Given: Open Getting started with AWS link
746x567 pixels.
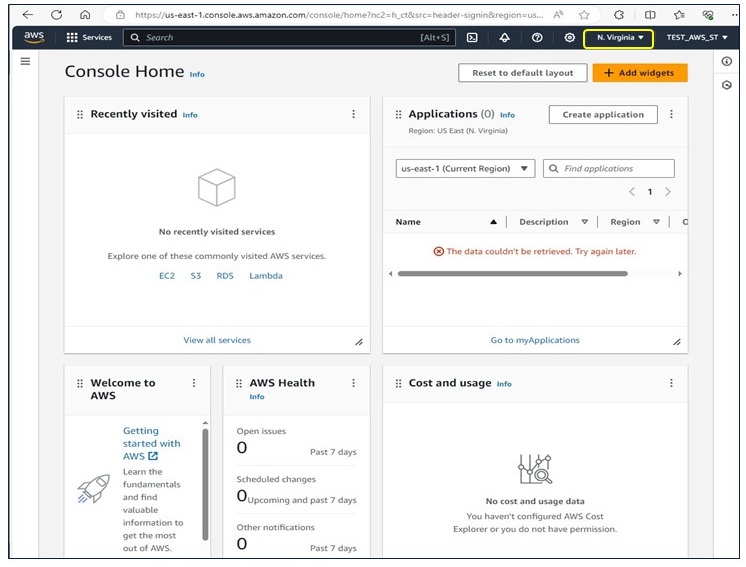Looking at the screenshot, I should (151, 443).
